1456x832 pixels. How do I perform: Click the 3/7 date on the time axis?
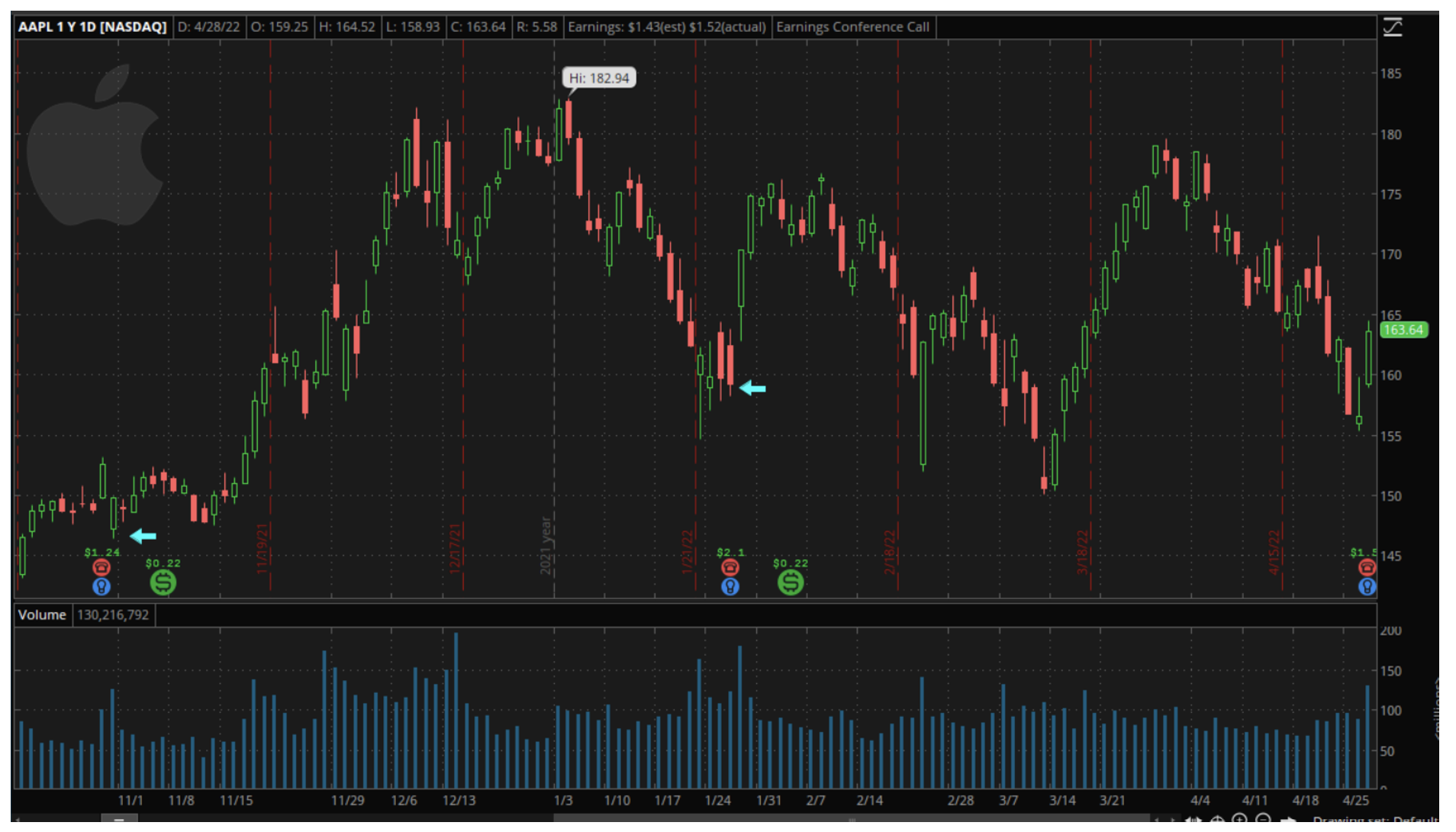[1008, 801]
